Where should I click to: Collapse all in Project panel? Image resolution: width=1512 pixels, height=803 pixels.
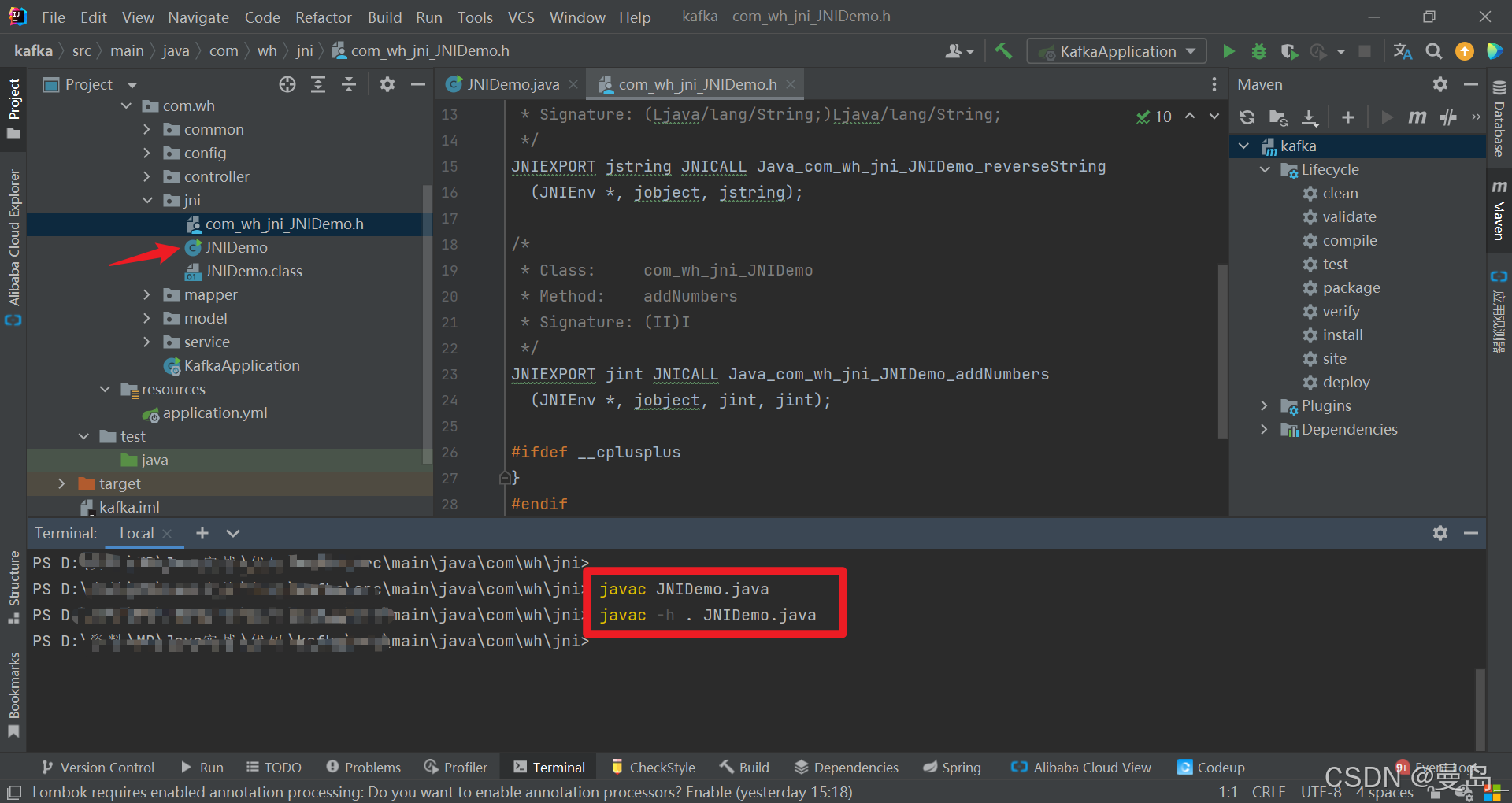pyautogui.click(x=349, y=84)
